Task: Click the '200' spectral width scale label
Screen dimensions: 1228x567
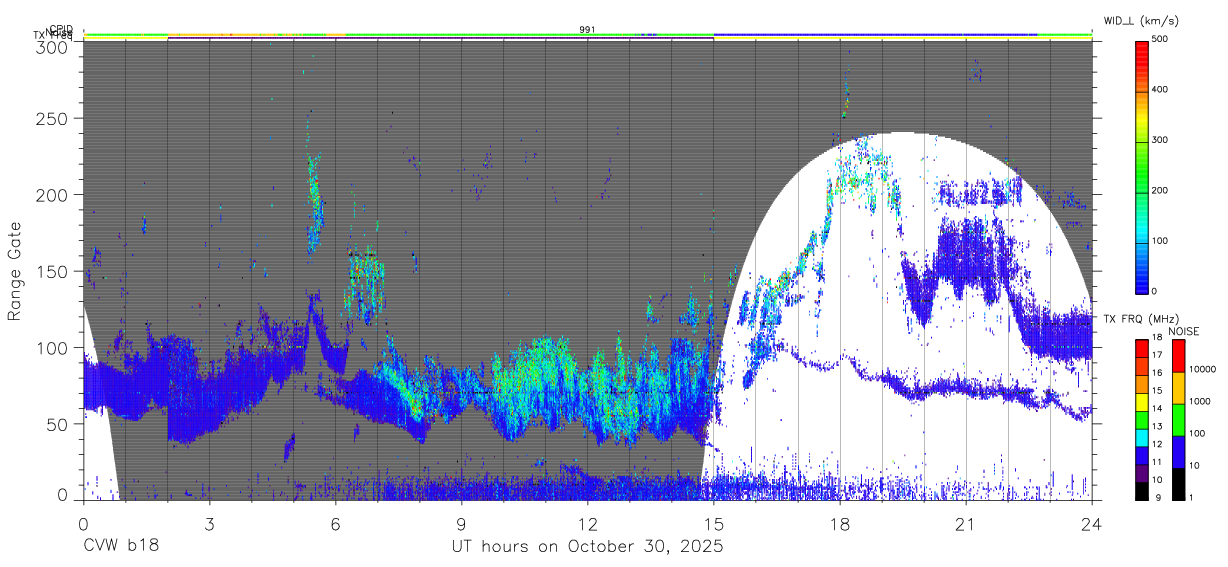Action: 1160,190
